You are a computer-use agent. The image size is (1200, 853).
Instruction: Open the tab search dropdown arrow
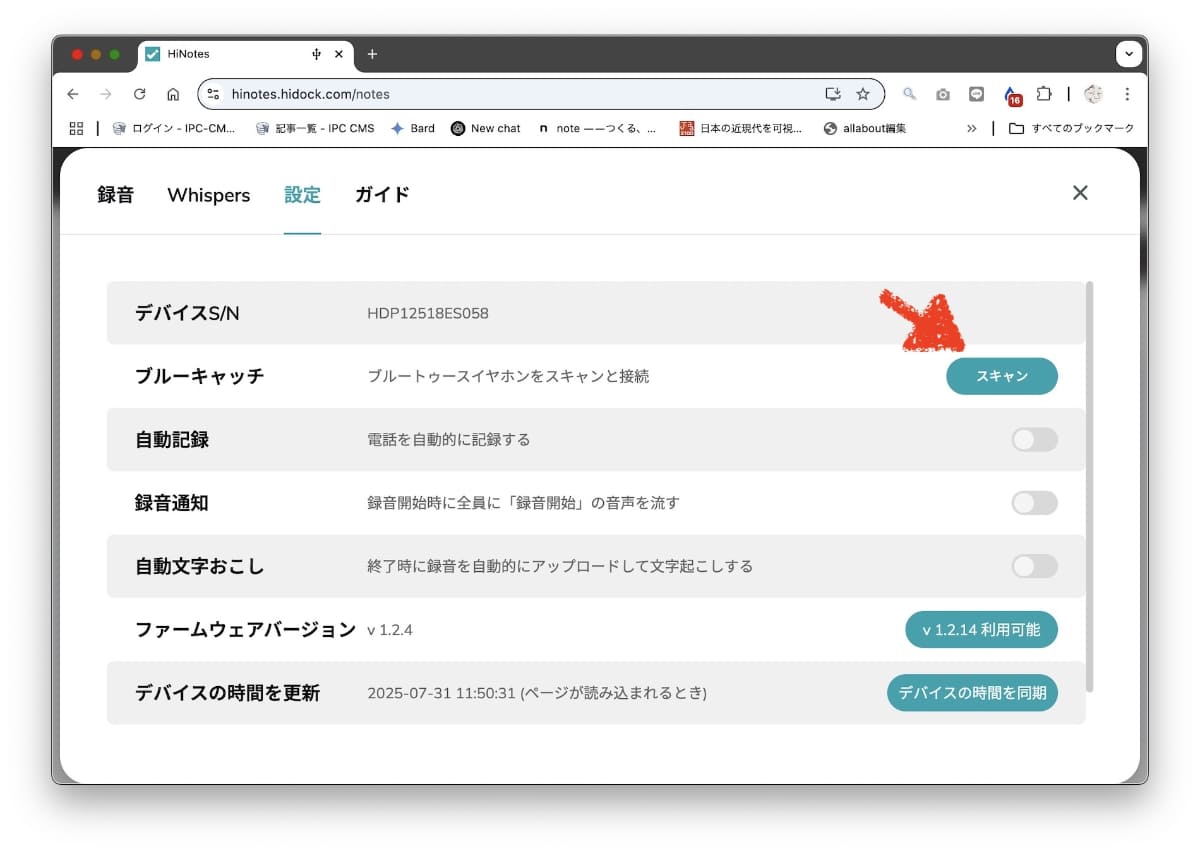click(1128, 54)
